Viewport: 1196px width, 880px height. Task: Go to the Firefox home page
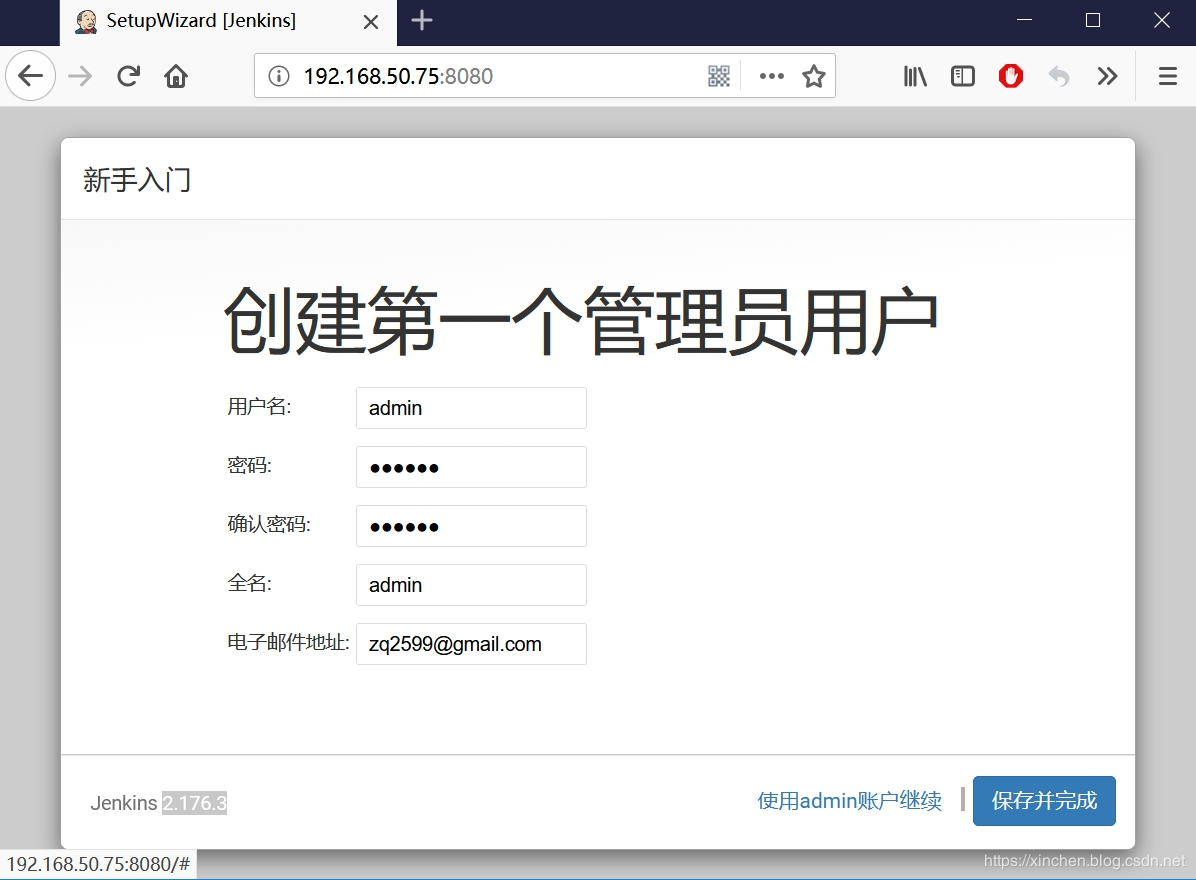176,75
